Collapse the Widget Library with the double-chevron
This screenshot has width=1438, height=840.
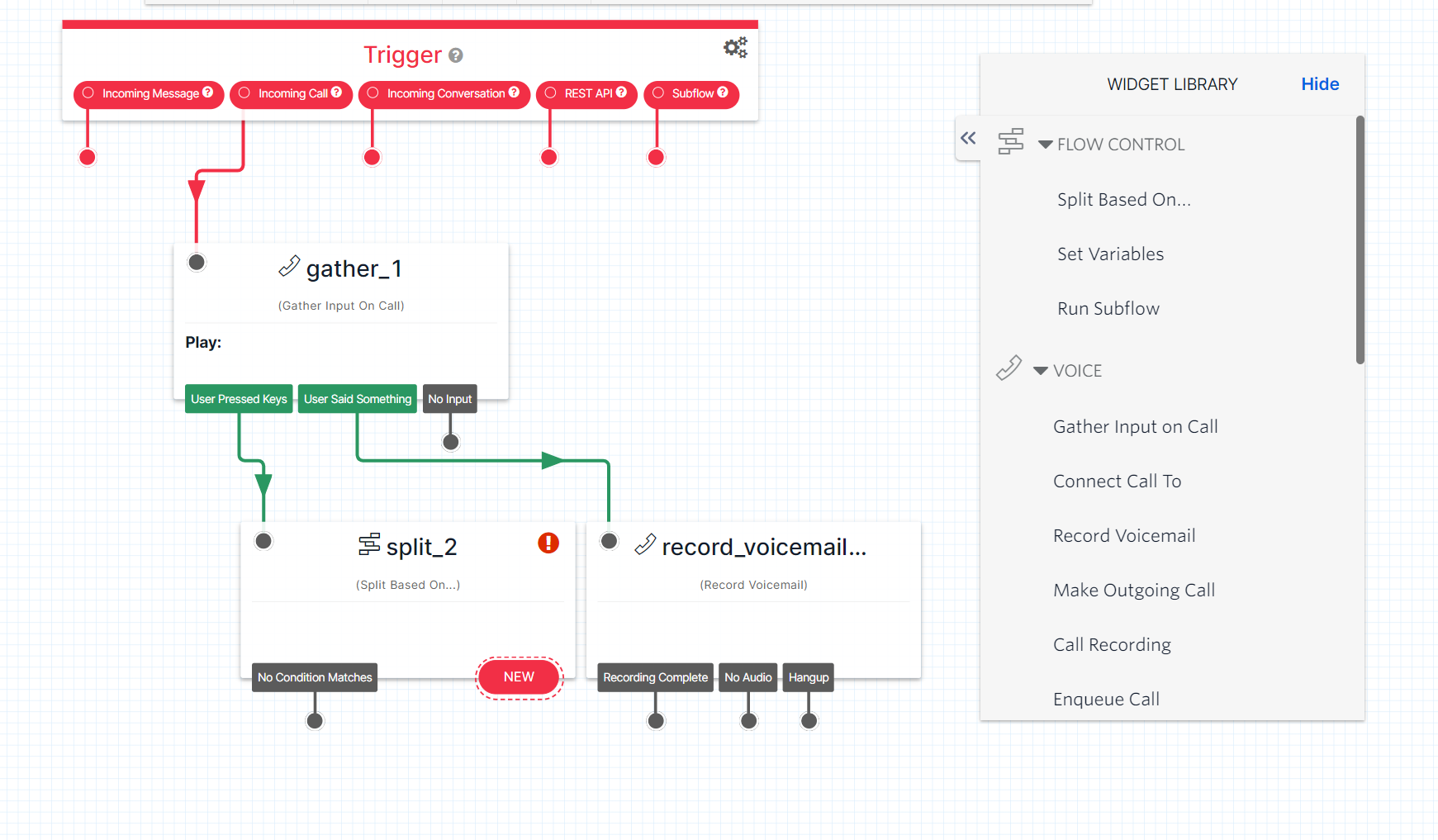coord(968,139)
